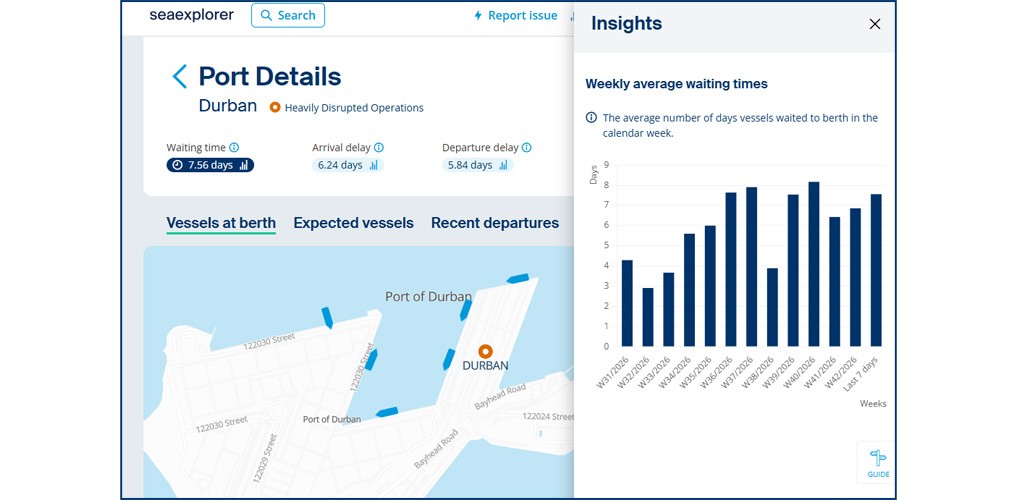Select the 7.56 days waiting time chip

tap(210, 165)
